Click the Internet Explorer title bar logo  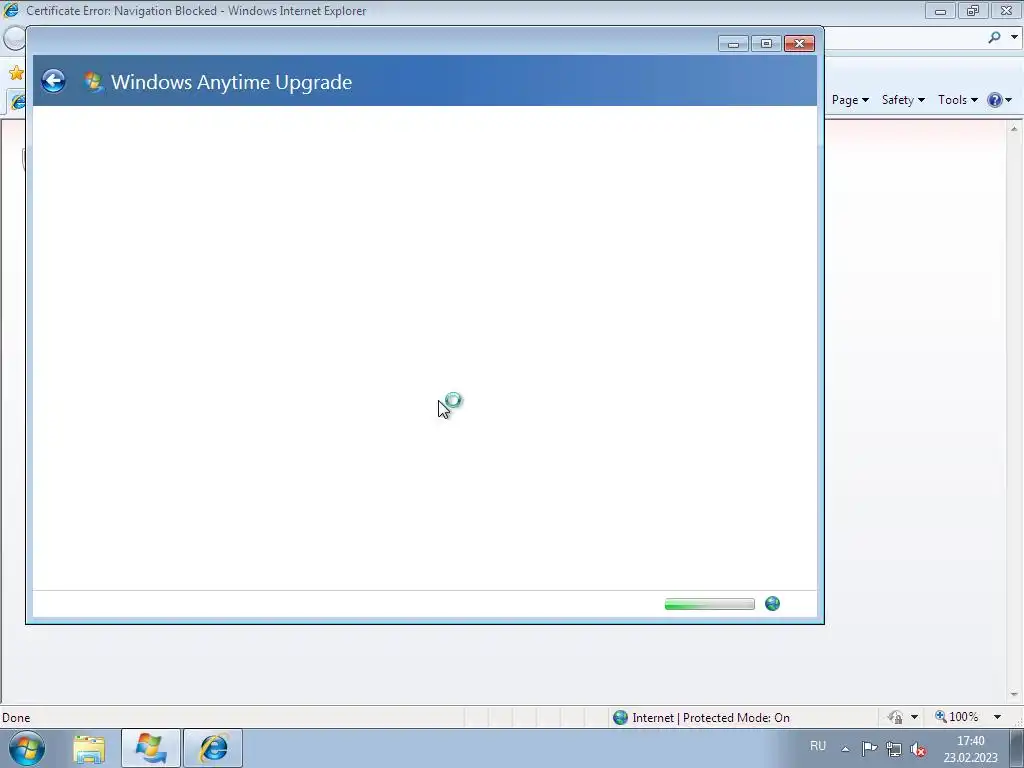click(x=11, y=10)
